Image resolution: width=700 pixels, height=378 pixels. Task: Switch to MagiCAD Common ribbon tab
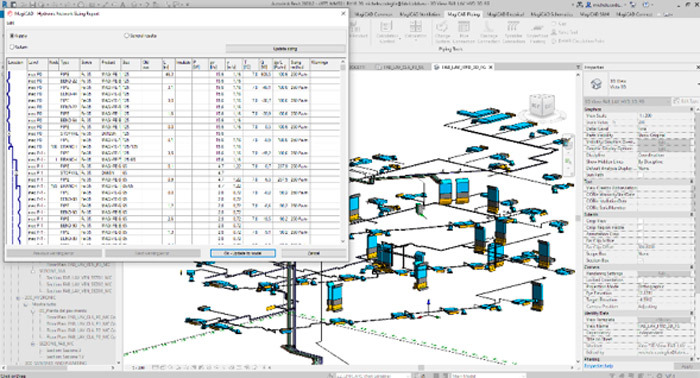374,14
